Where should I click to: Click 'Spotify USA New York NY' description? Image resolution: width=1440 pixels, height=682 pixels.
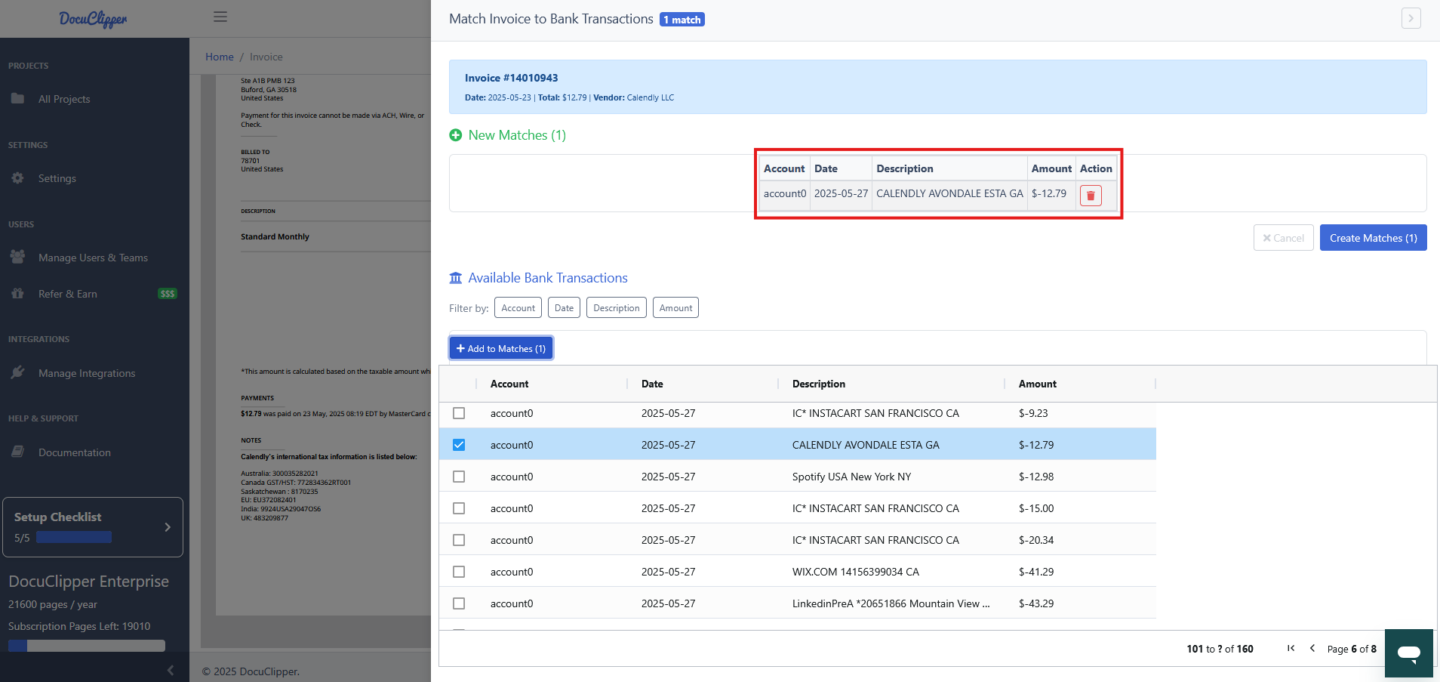click(851, 477)
